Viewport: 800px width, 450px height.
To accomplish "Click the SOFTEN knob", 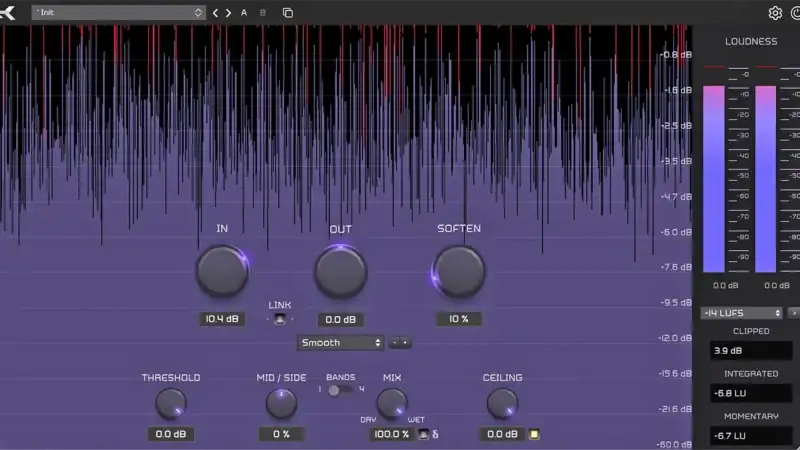I will point(459,271).
